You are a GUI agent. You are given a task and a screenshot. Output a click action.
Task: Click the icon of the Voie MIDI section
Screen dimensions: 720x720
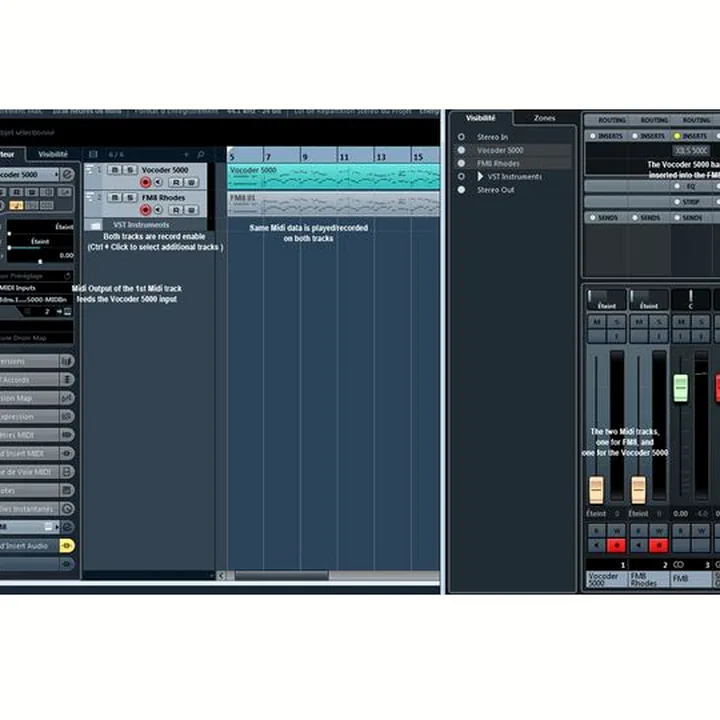[x=67, y=472]
